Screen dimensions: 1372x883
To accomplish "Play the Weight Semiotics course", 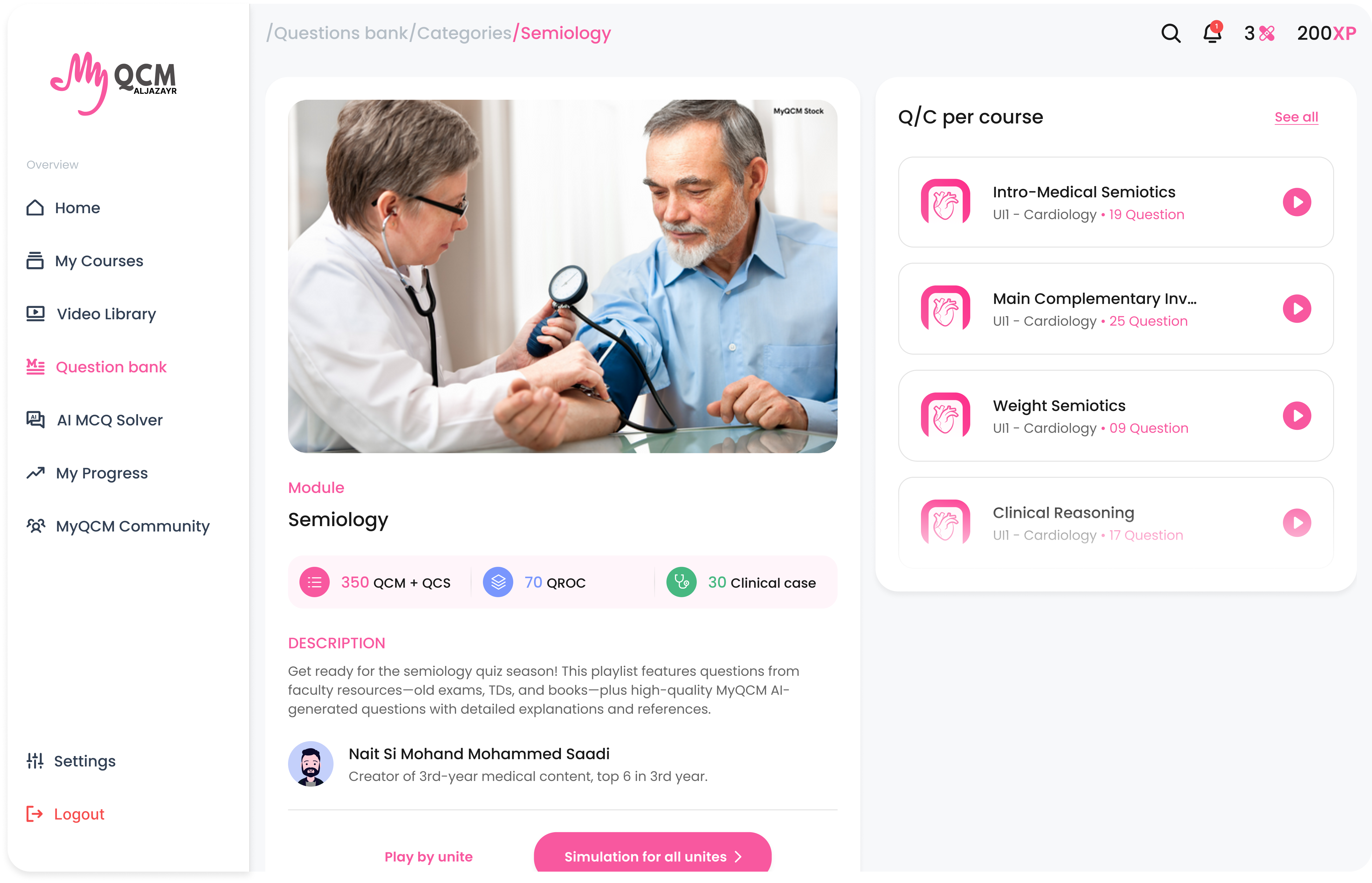I will coord(1296,416).
